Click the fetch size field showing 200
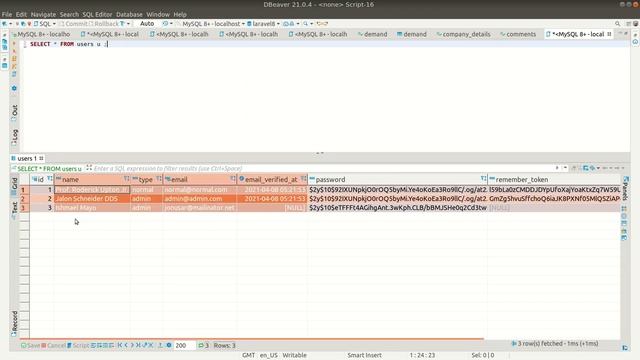The height and width of the screenshot is (360, 640). tap(184, 345)
